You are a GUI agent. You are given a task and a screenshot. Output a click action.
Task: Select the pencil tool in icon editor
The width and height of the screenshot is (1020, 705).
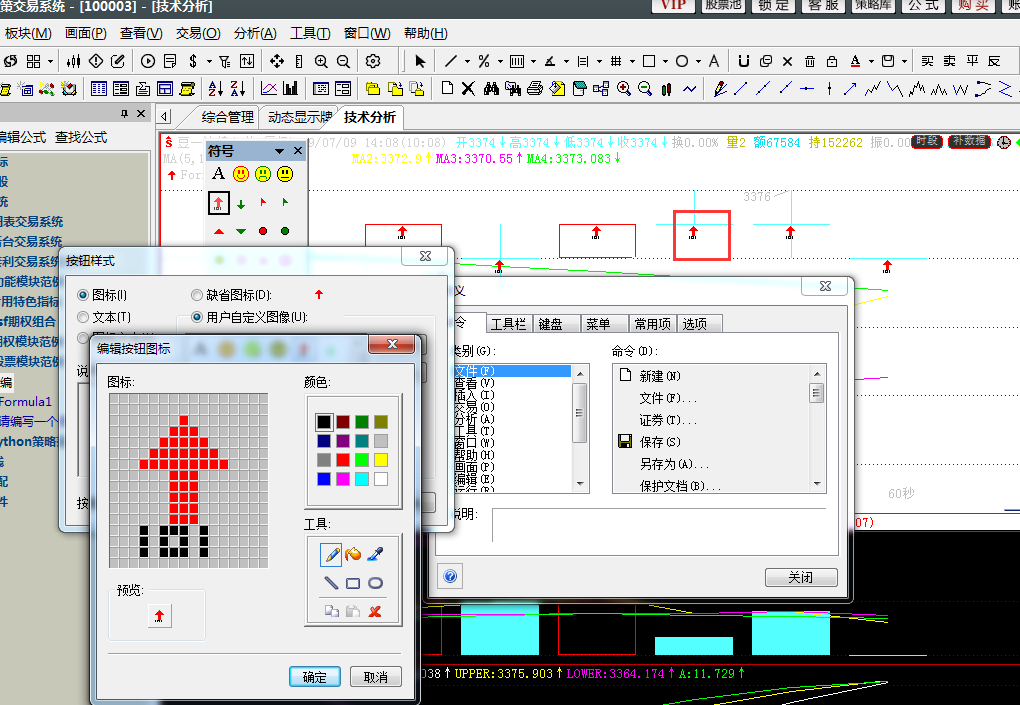[331, 554]
